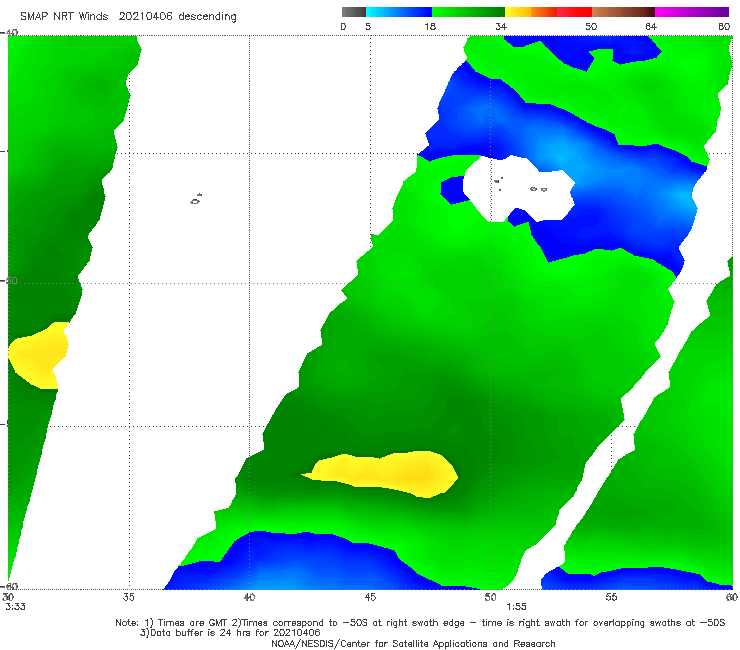Click the NOAA/NESDIS Center for Satellite Applications credit

click(413, 643)
